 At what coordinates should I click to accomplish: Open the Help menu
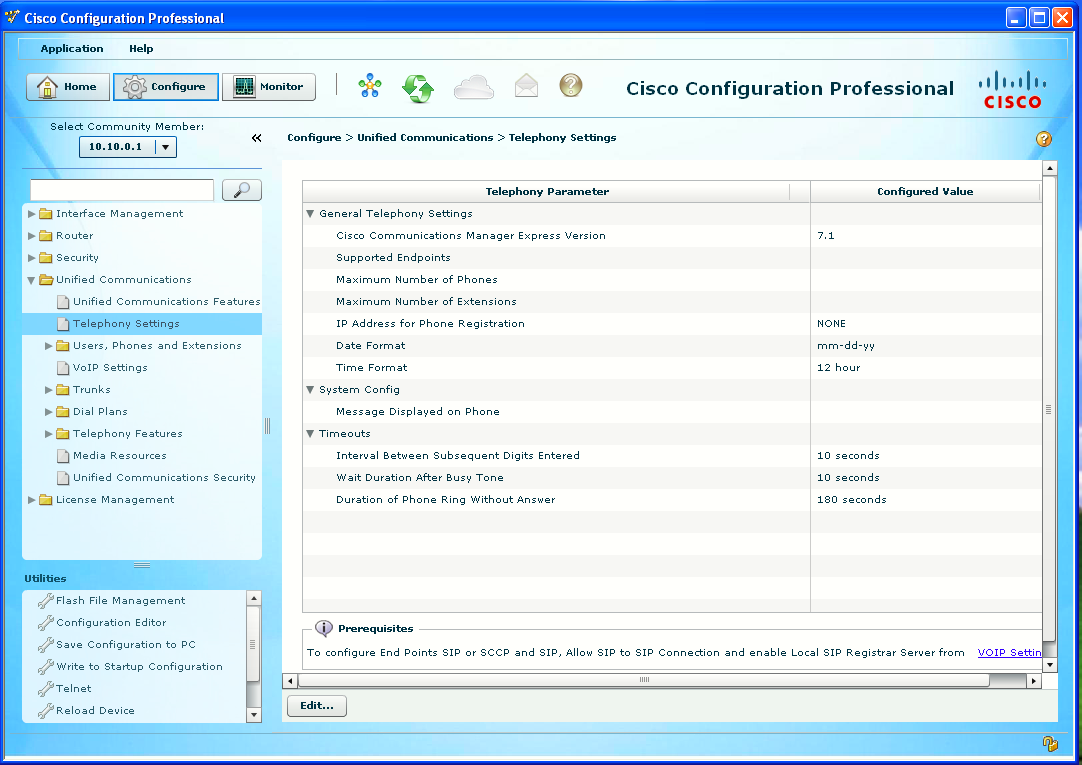[x=141, y=48]
